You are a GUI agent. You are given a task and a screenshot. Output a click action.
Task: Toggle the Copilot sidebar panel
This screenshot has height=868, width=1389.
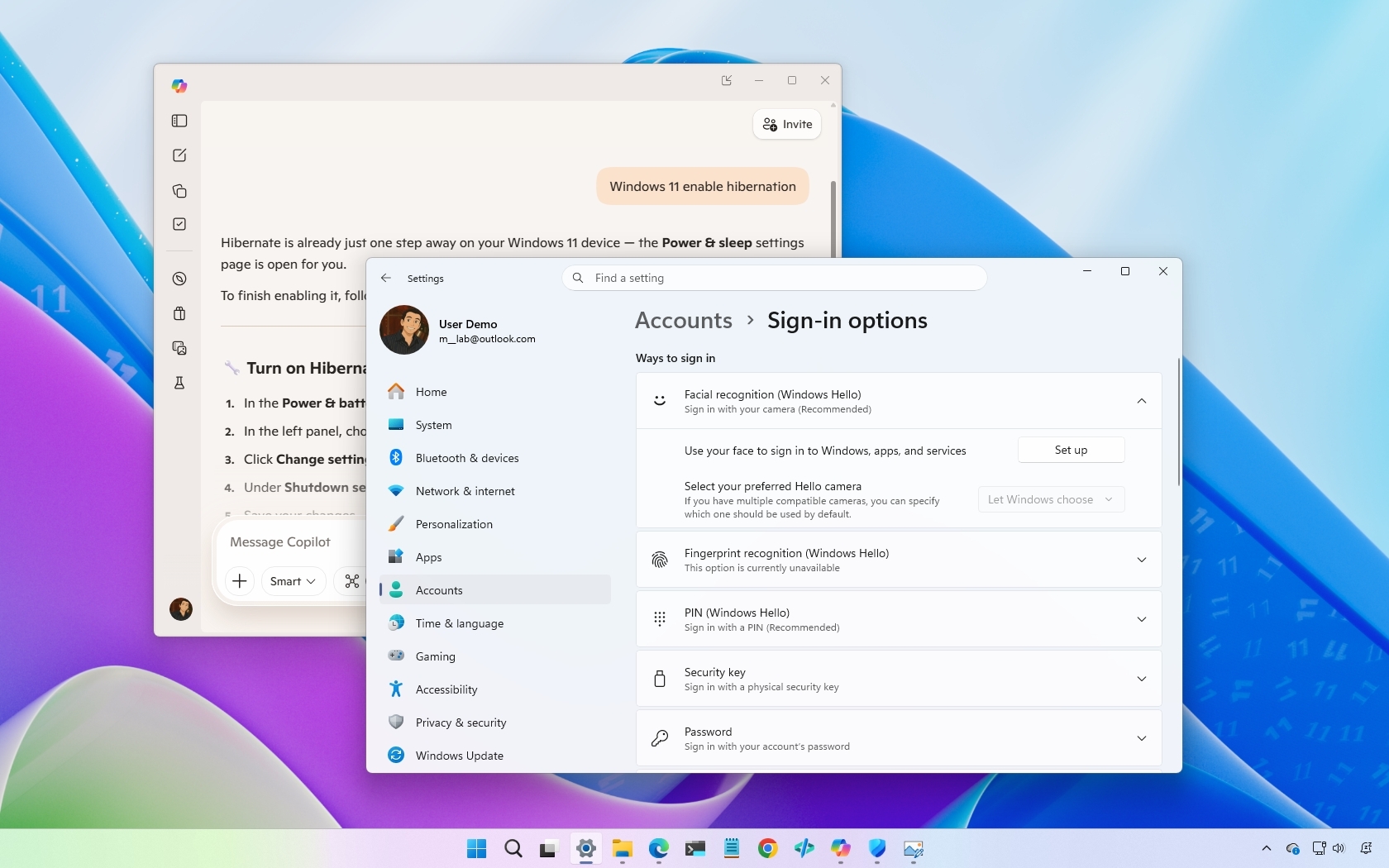(x=179, y=121)
